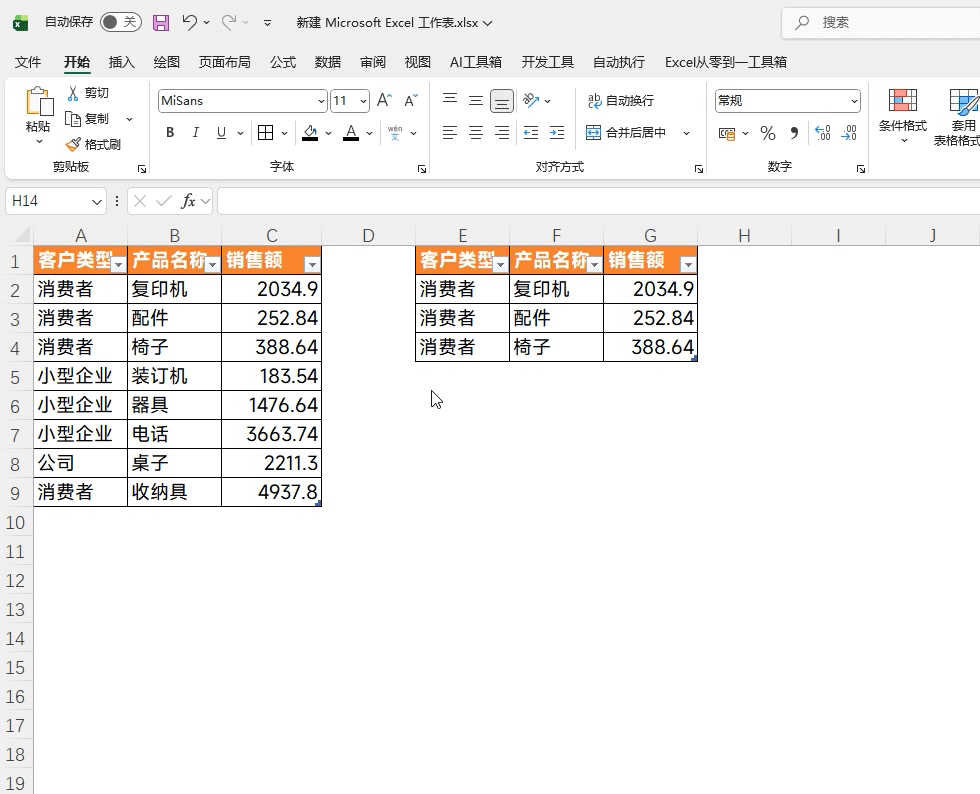The width and height of the screenshot is (980, 794).
Task: Align text left icon
Action: pyautogui.click(x=450, y=133)
